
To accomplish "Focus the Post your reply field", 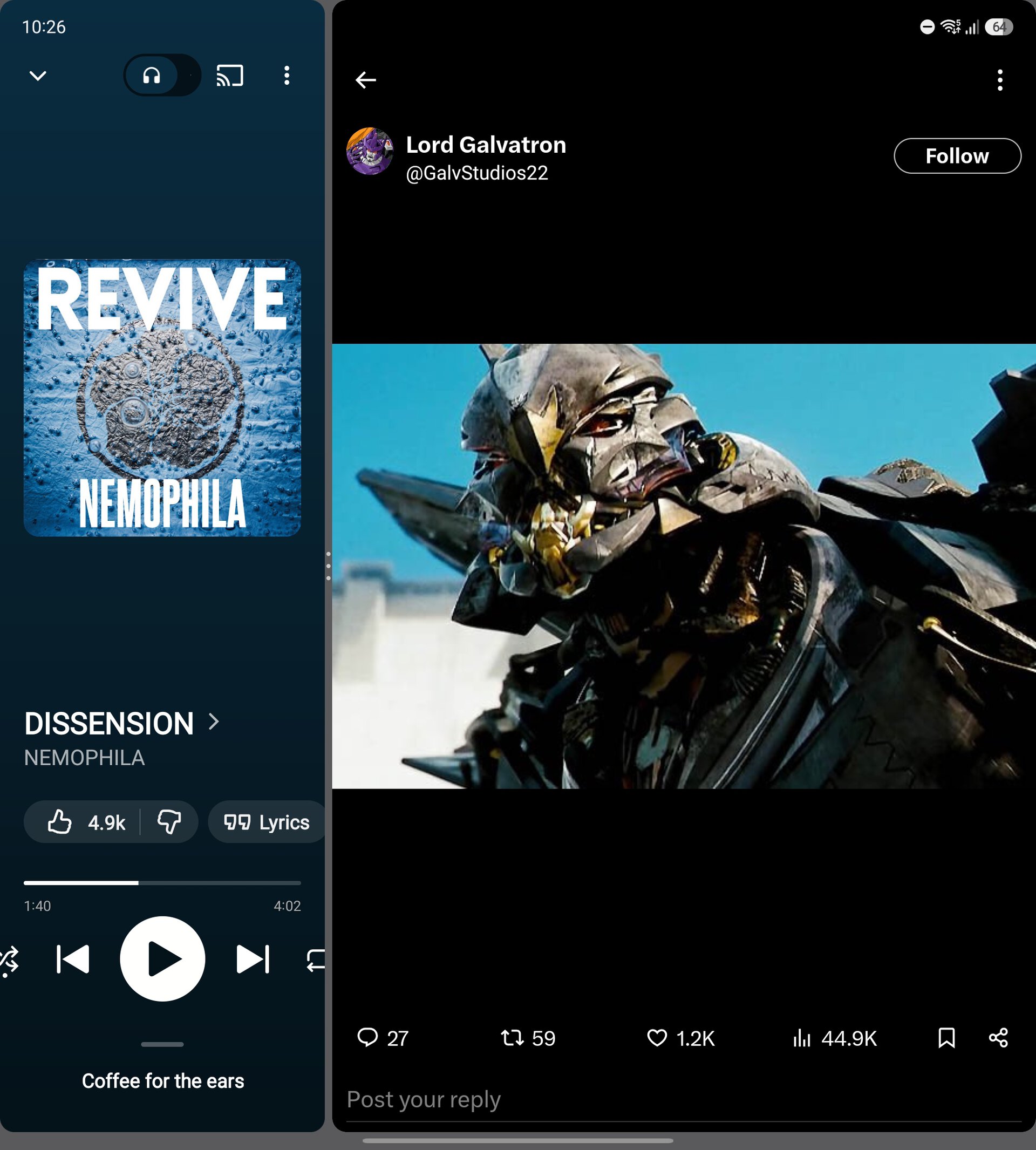I will pyautogui.click(x=684, y=1100).
